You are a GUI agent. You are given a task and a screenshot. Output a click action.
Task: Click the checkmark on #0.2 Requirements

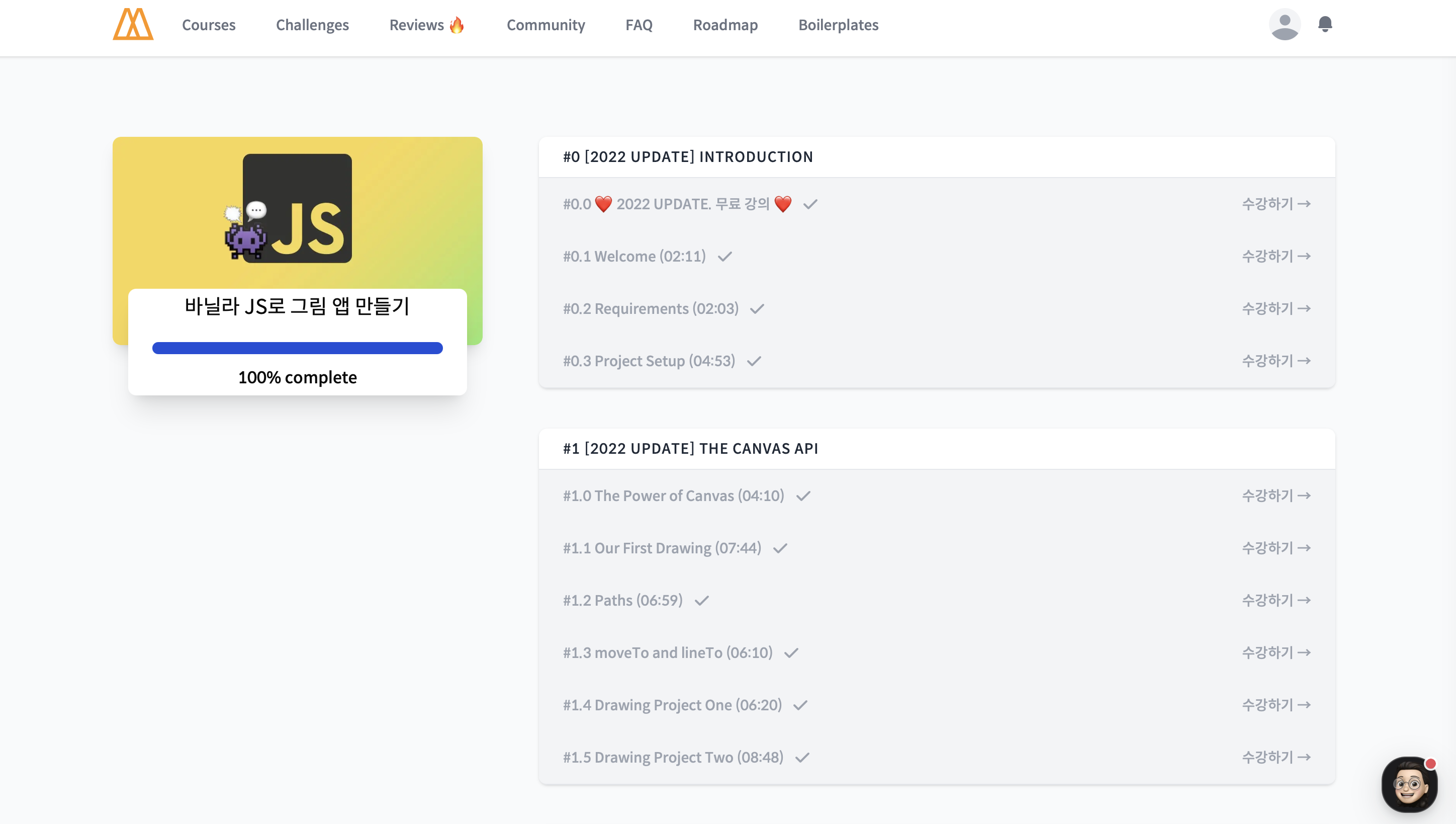coord(757,308)
